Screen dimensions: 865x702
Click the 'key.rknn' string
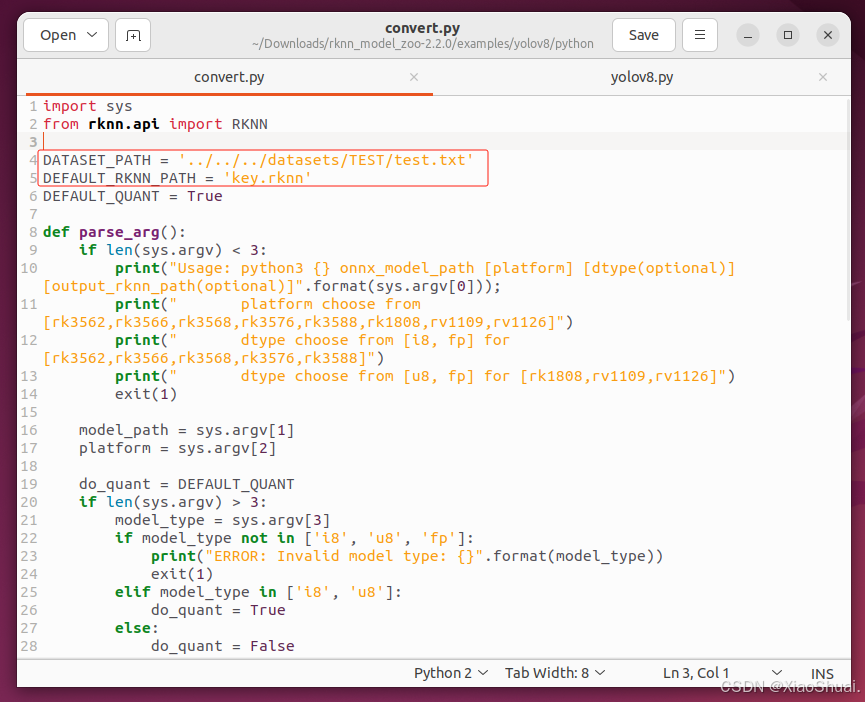268,178
